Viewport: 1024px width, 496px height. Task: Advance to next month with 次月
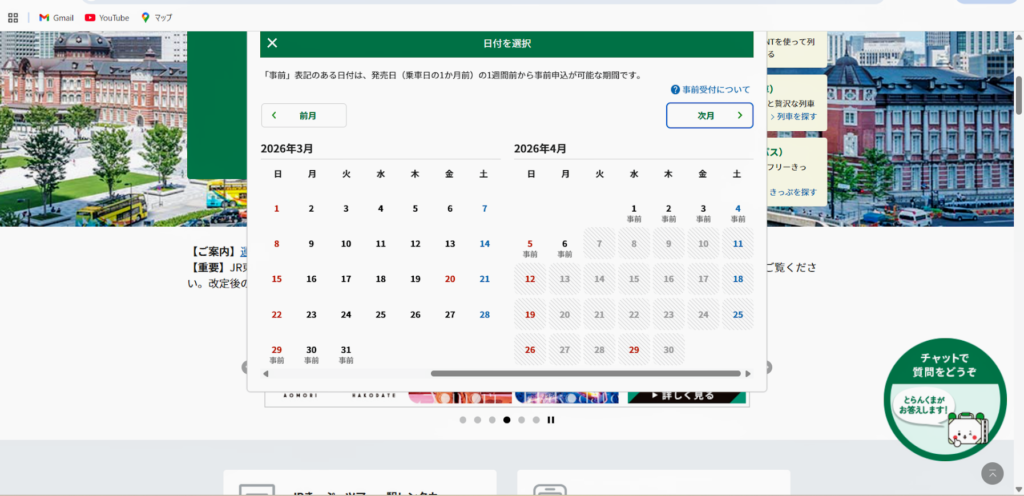709,116
